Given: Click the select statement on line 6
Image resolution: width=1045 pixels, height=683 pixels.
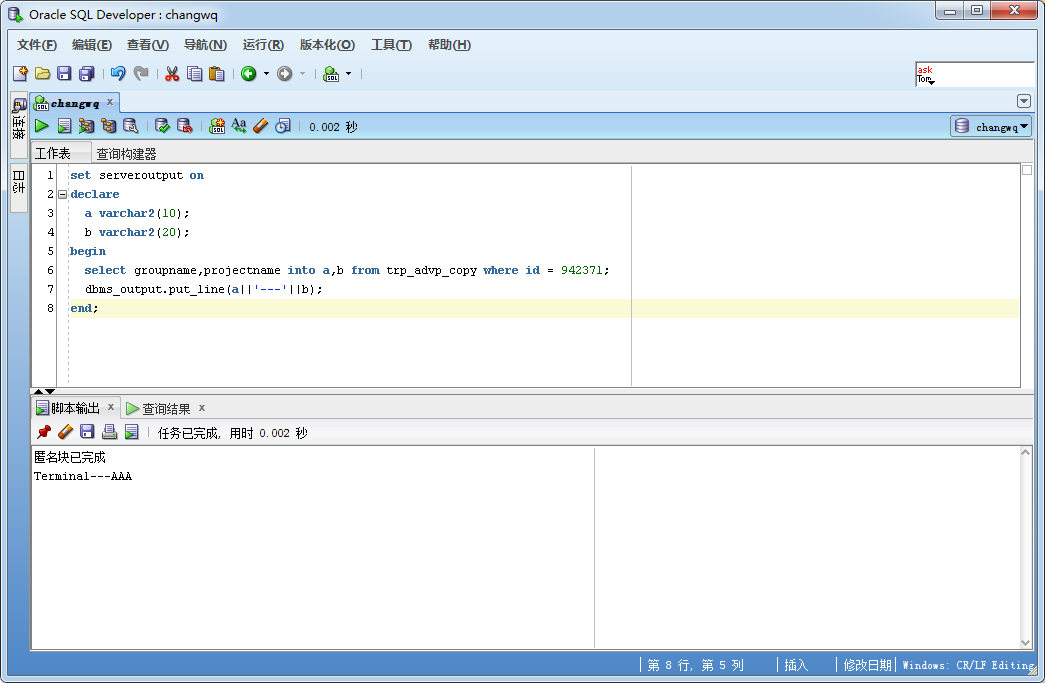Looking at the screenshot, I should pyautogui.click(x=347, y=271).
